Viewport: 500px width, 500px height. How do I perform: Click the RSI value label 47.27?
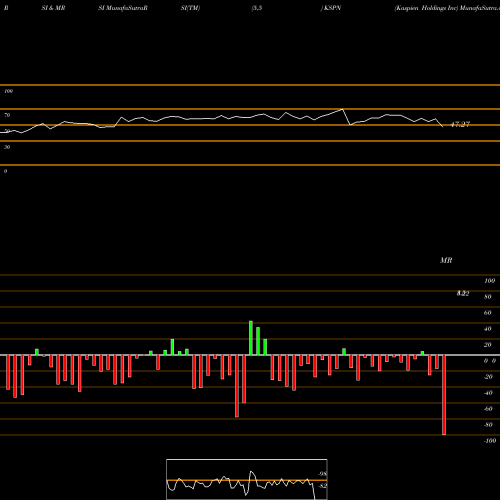coord(460,125)
